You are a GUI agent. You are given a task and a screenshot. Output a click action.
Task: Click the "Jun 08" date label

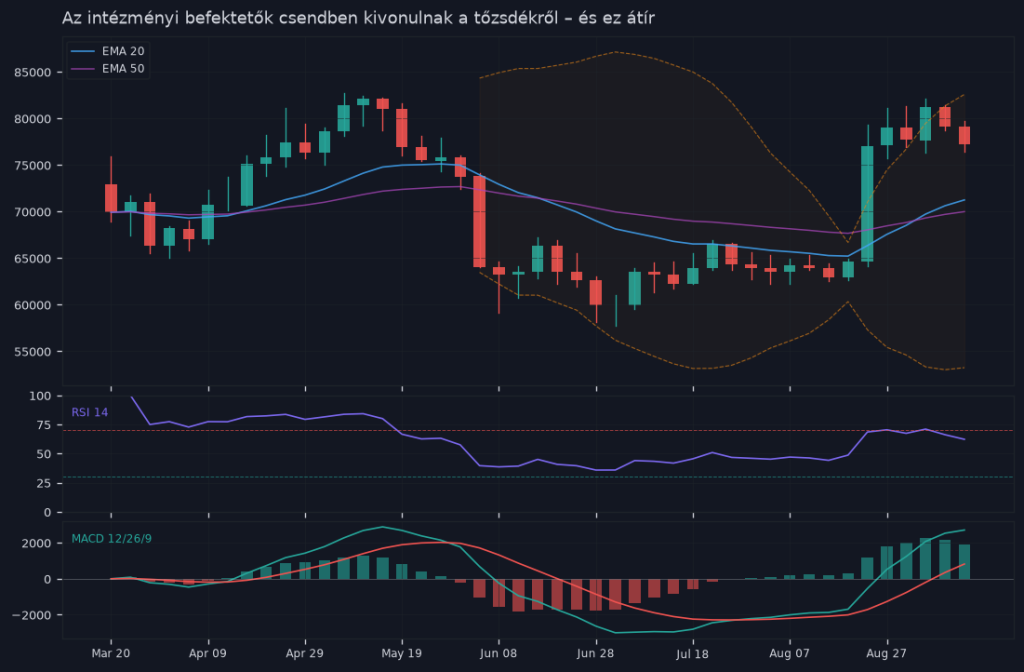pyautogui.click(x=498, y=653)
